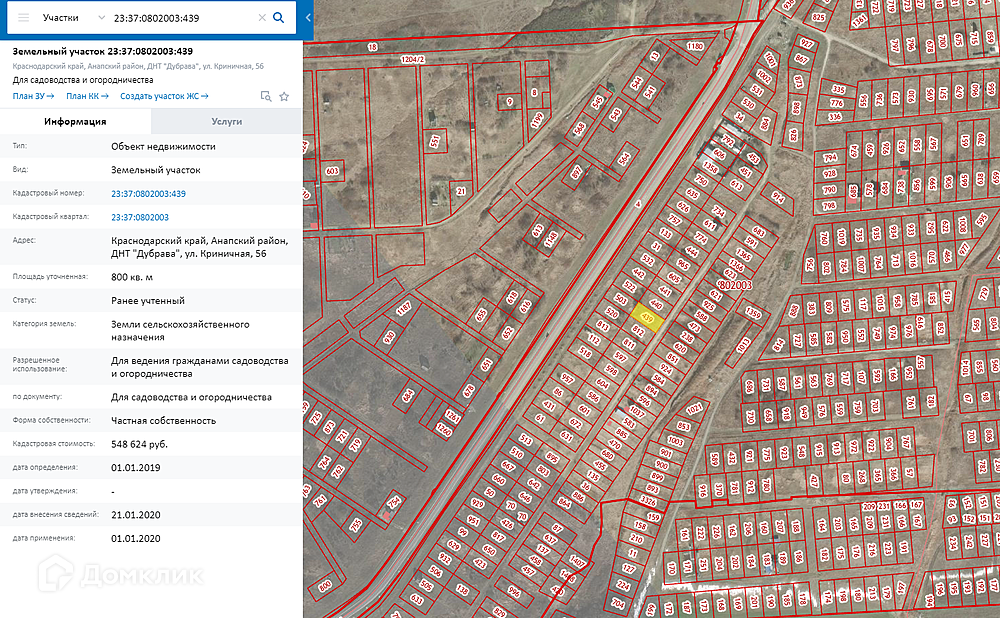Switch to the Услуги tab

pos(226,121)
